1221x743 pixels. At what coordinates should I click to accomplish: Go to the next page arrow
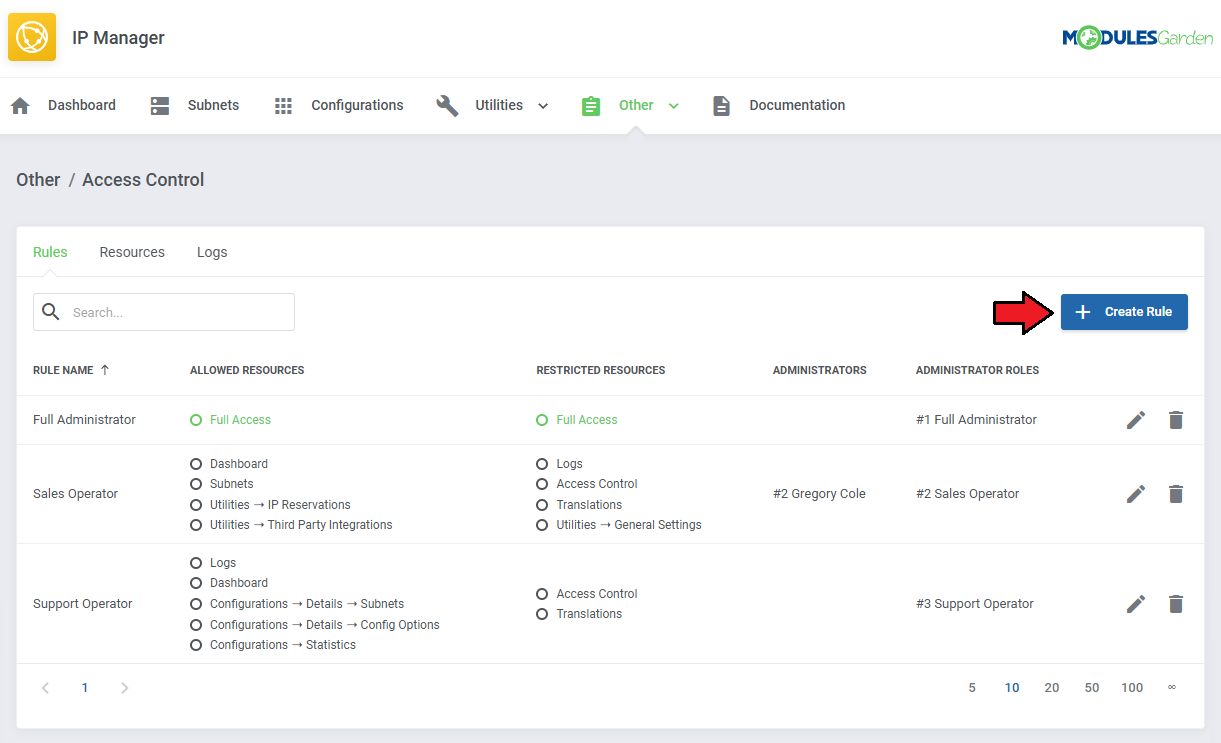pos(125,688)
